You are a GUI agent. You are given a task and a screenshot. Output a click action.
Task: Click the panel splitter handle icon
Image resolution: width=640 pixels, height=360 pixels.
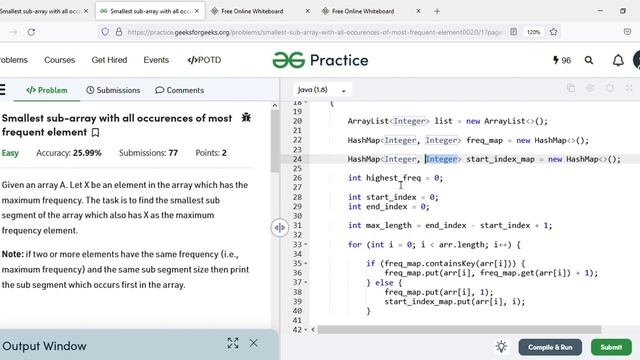280,228
